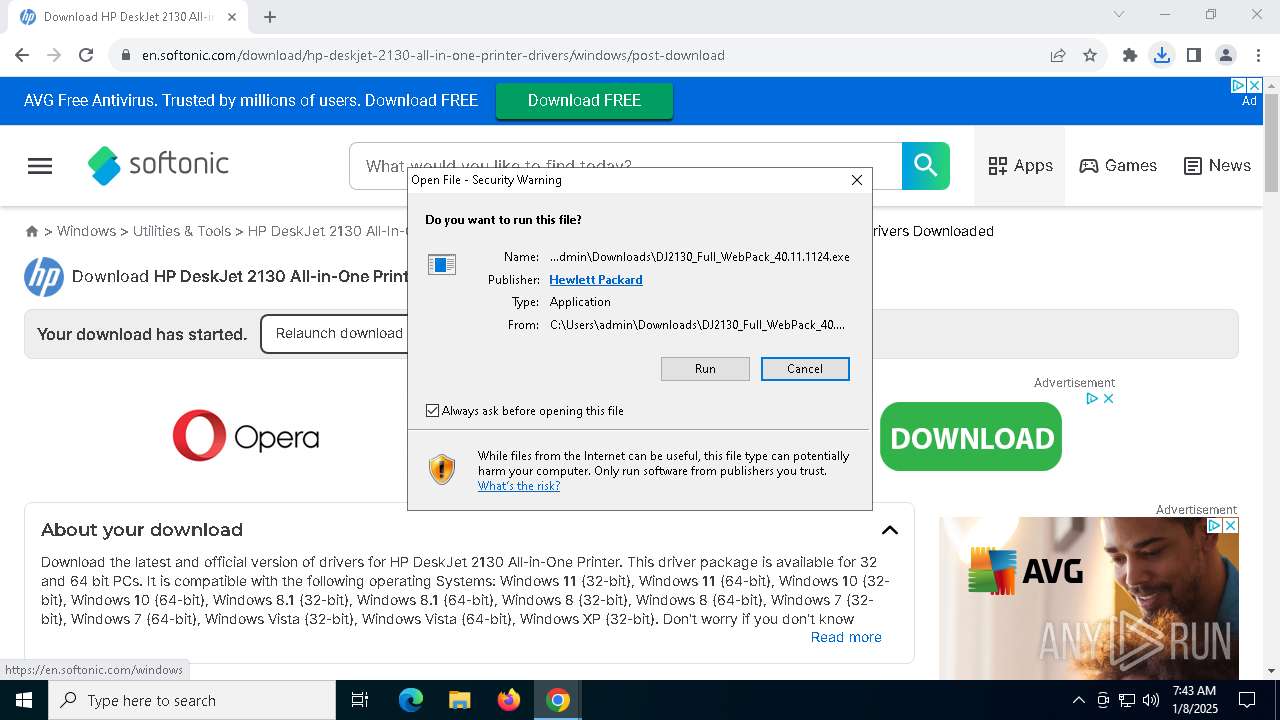This screenshot has height=720, width=1280.
Task: Click the green DOWNLOAD ad button
Action: [971, 437]
